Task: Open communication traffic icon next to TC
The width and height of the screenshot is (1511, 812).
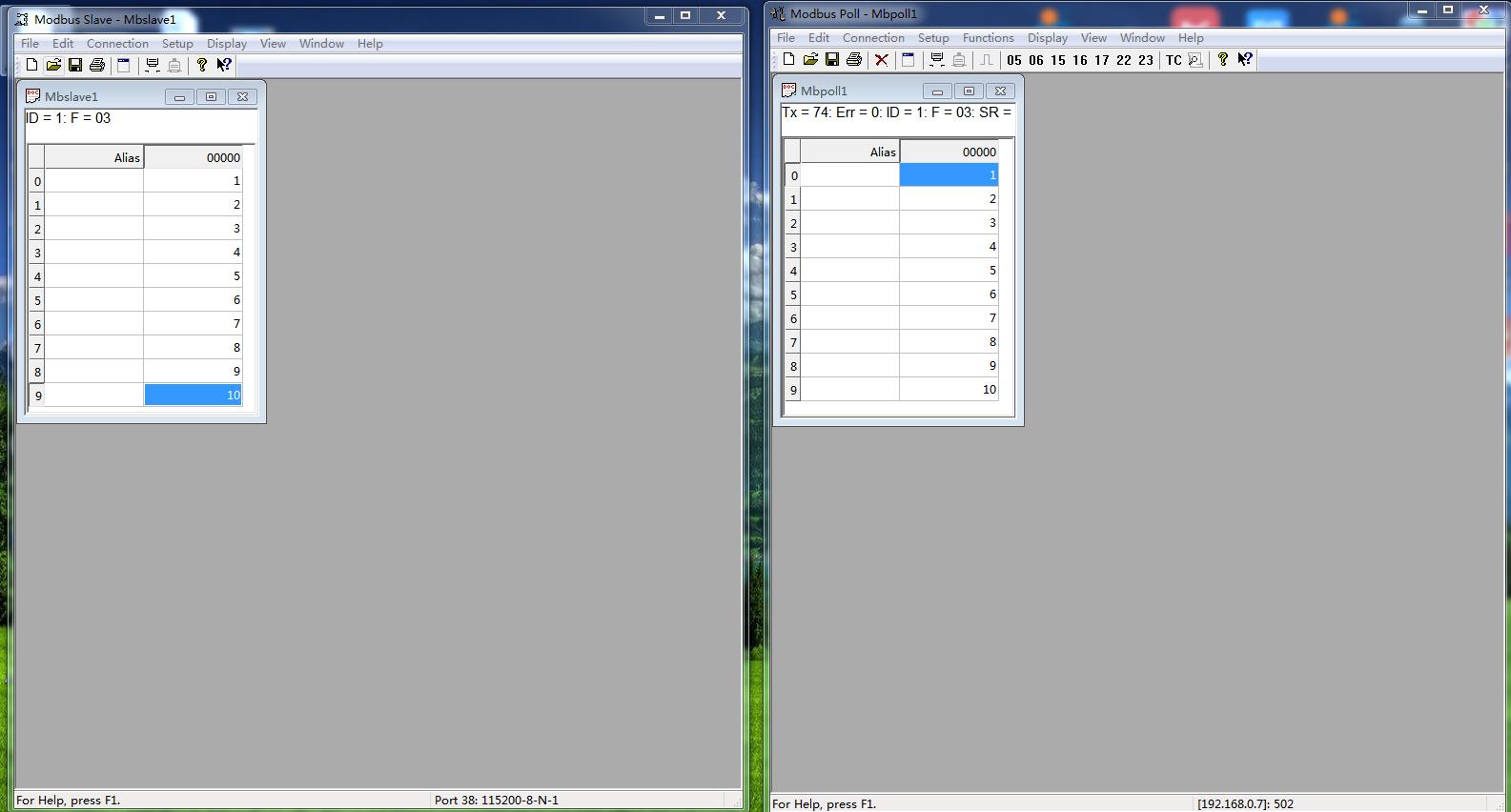Action: click(1195, 60)
